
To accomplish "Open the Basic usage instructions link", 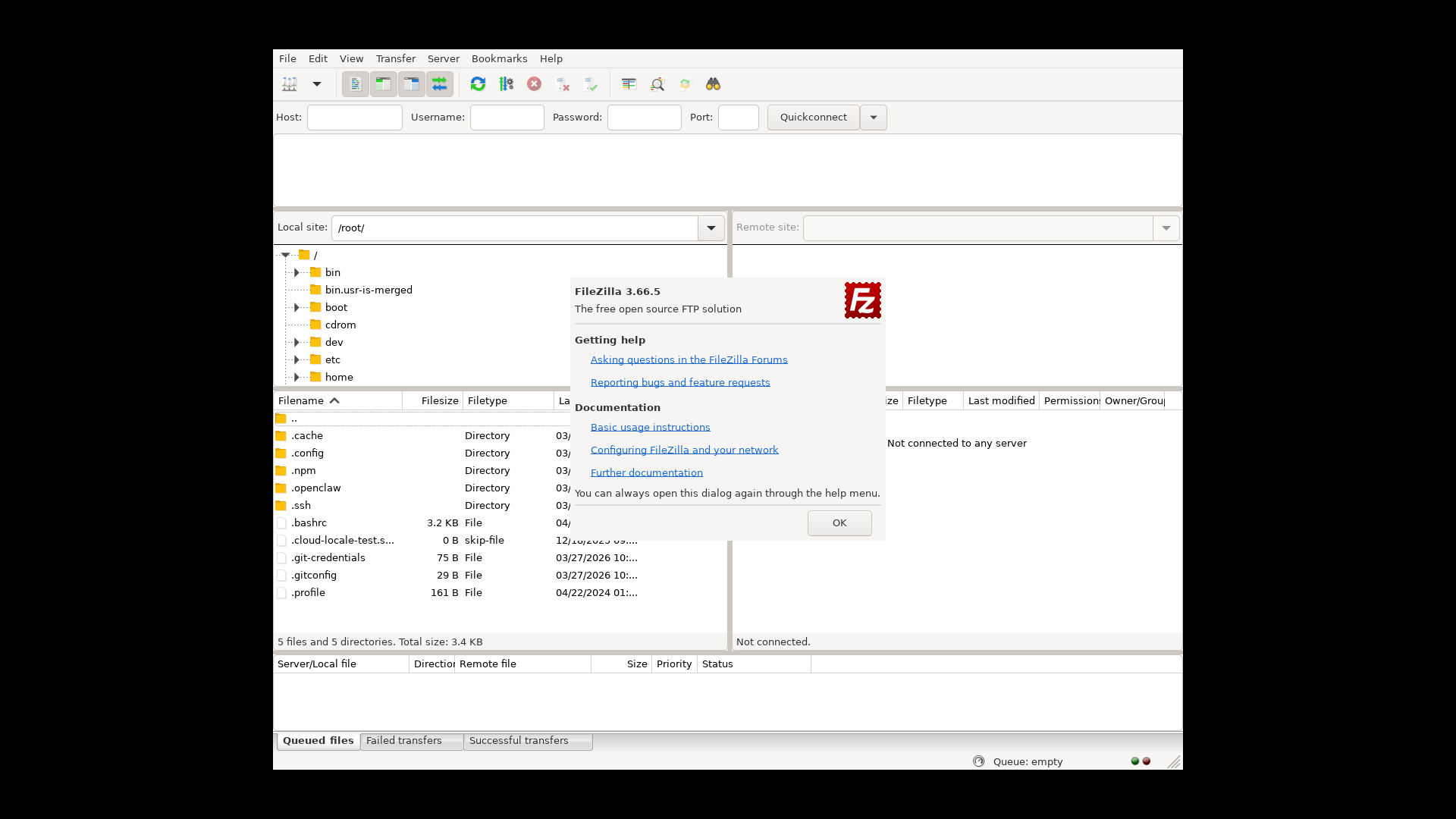I will (x=650, y=427).
